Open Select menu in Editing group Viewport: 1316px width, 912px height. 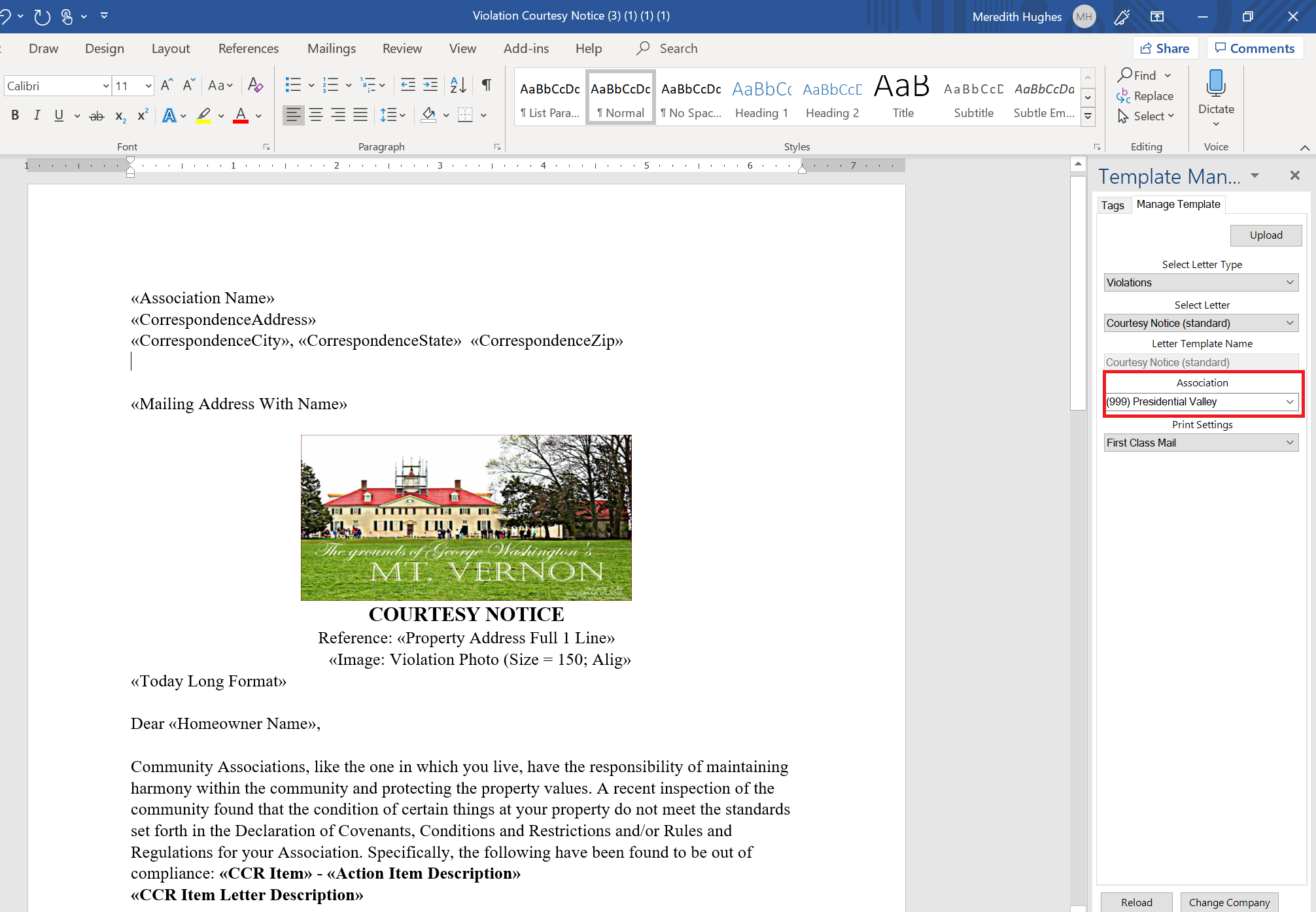(x=1146, y=116)
